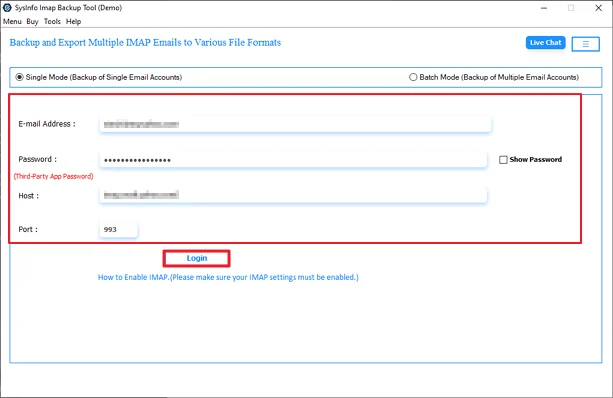Viewport: 613px width, 398px height.
Task: Click the Host label
Action: (29, 196)
